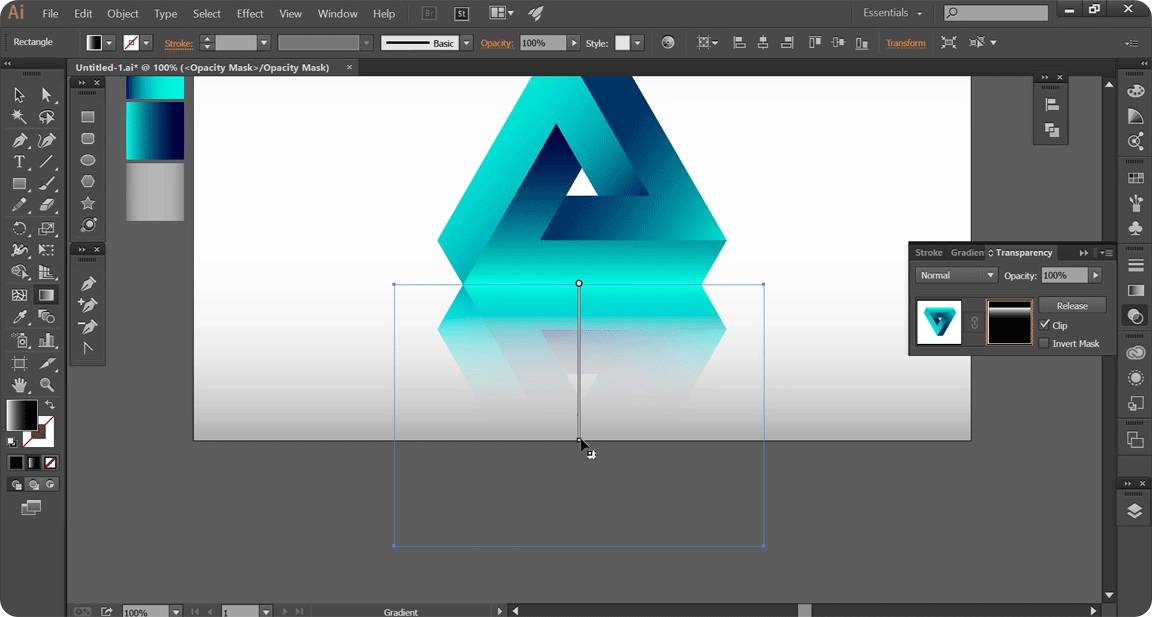Choose the Polygon shape in floating panel
Screen dimensions: 1152x617
pyautogui.click(x=87, y=181)
